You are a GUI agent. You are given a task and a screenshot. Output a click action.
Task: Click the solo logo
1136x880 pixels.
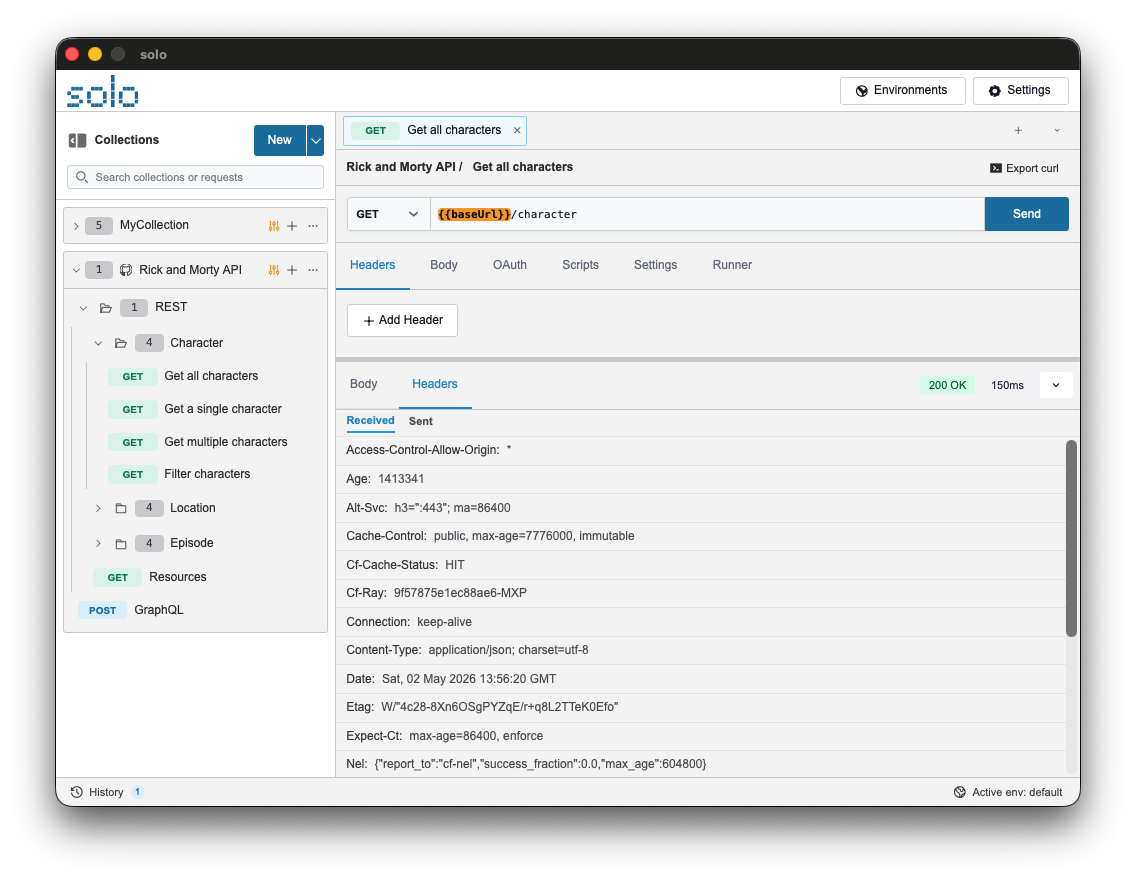click(x=102, y=92)
